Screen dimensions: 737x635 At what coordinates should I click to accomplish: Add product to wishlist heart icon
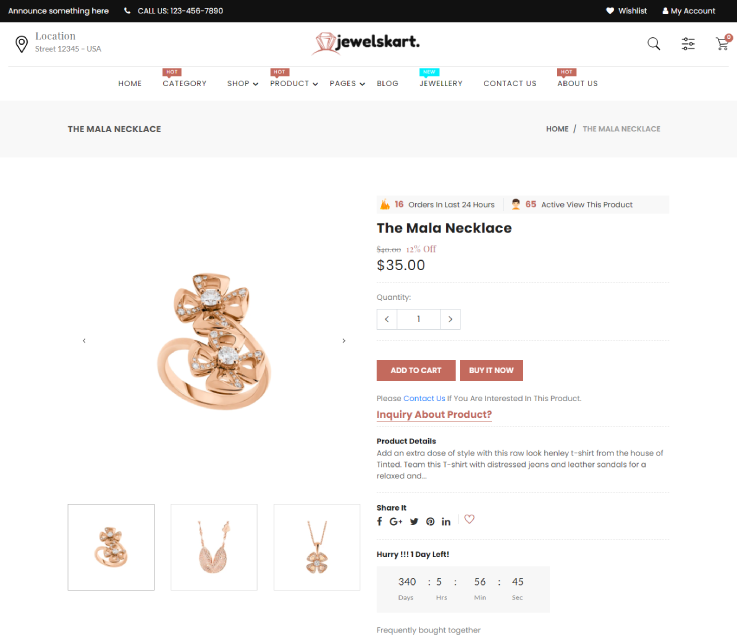click(x=469, y=519)
